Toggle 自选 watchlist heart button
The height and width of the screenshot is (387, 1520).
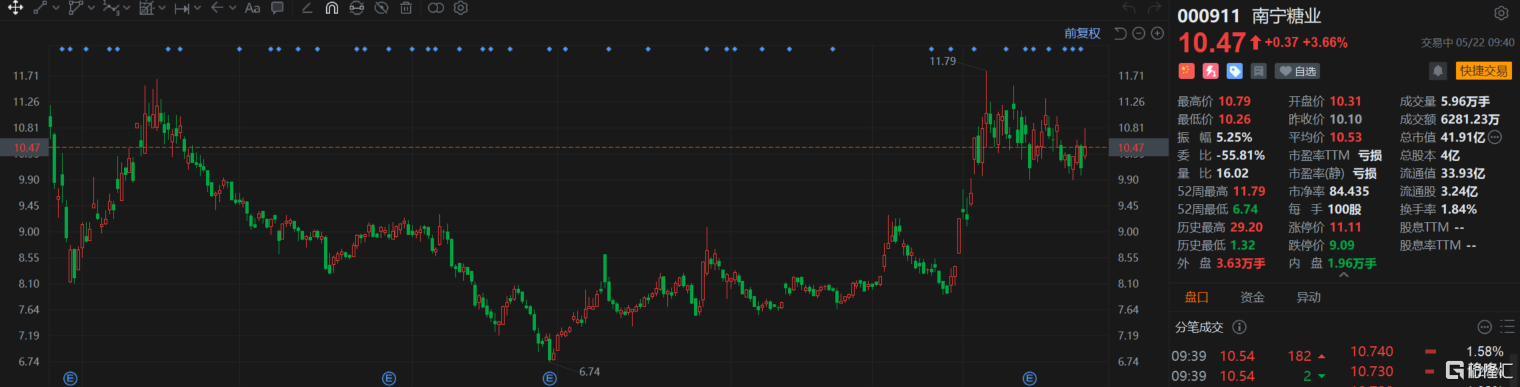tap(1296, 71)
